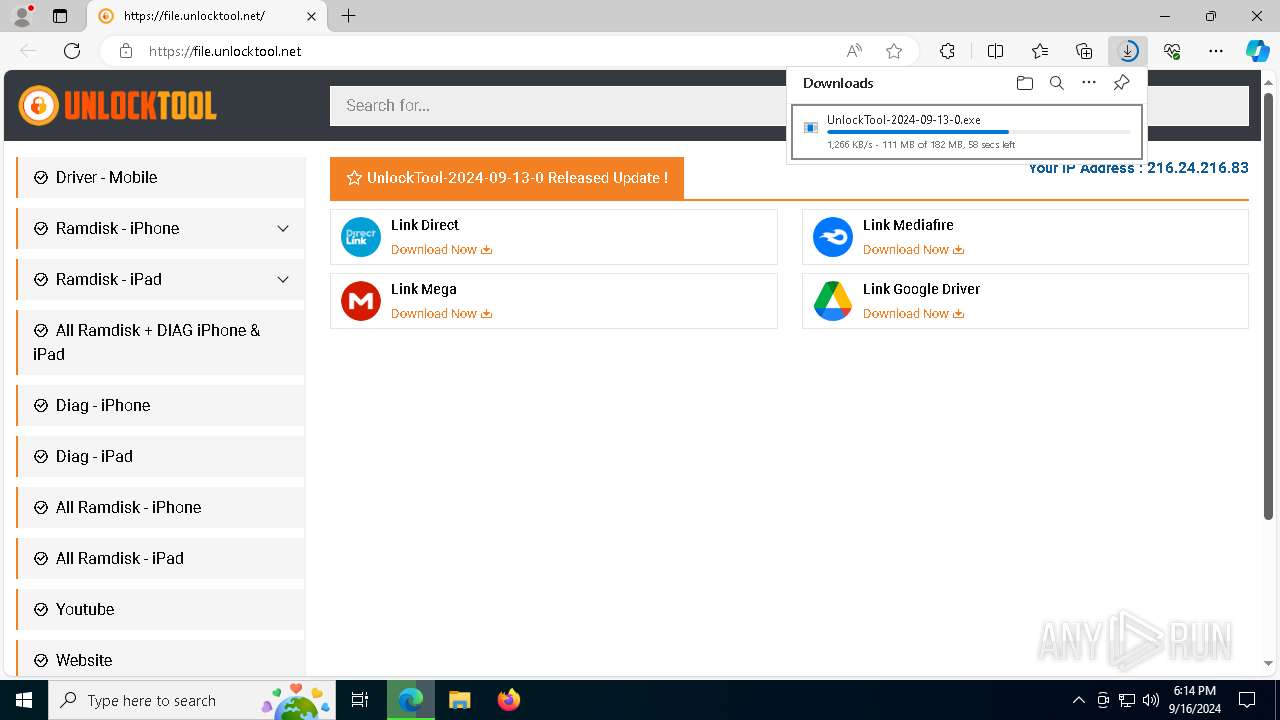Open Tab actions menu icon

60,16
